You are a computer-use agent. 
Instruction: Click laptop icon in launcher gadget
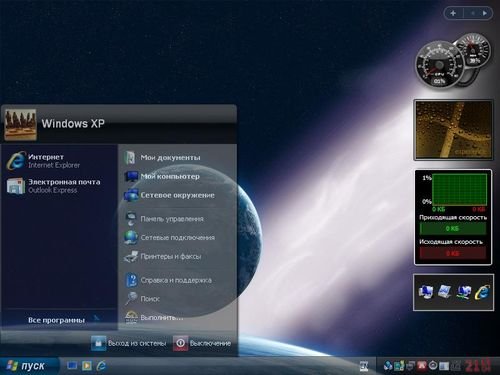point(445,292)
